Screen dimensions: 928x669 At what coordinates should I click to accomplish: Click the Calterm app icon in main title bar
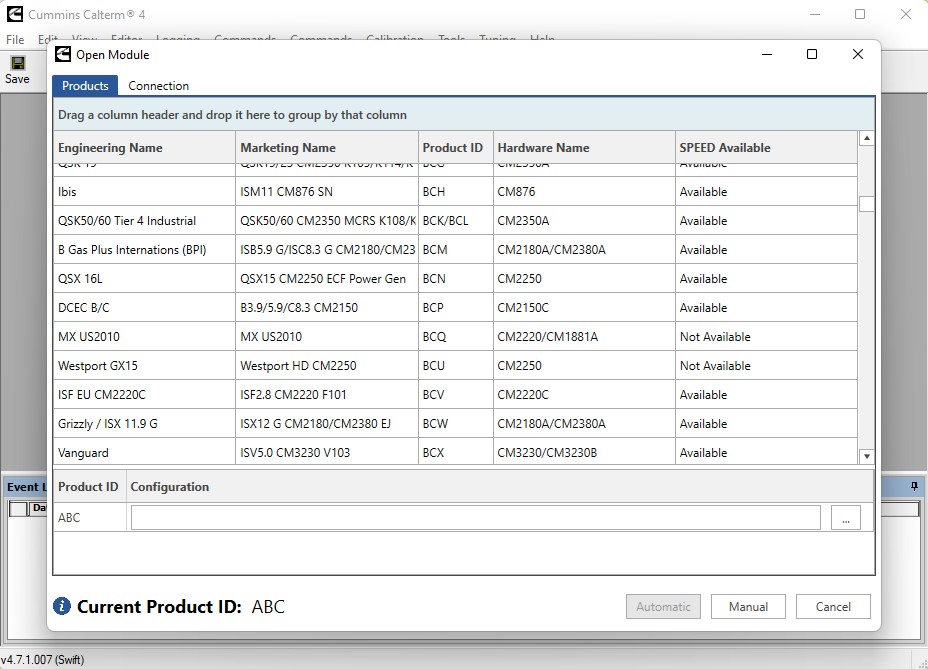15,14
